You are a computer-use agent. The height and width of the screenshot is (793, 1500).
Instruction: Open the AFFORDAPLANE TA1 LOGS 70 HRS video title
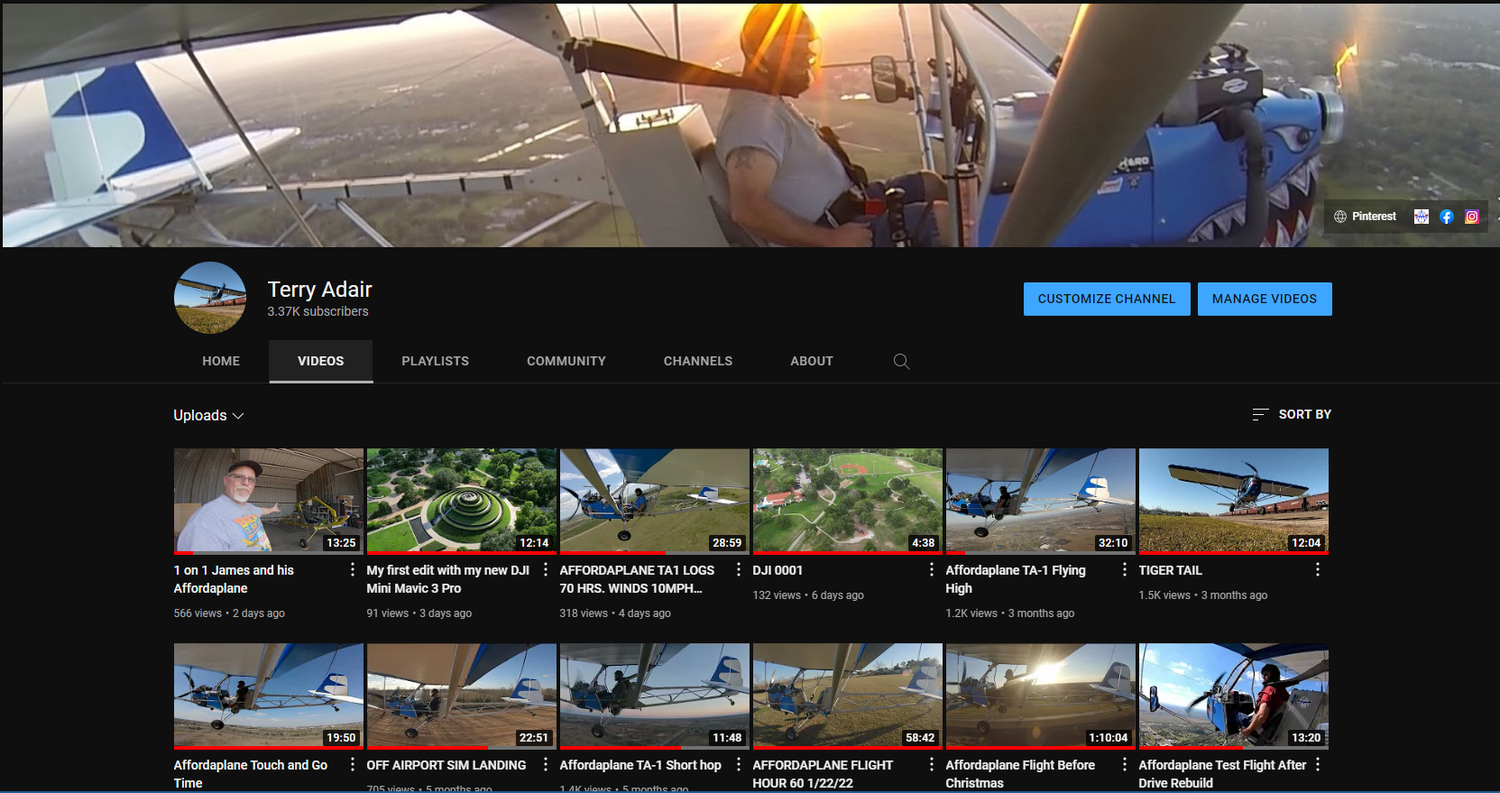[637, 579]
